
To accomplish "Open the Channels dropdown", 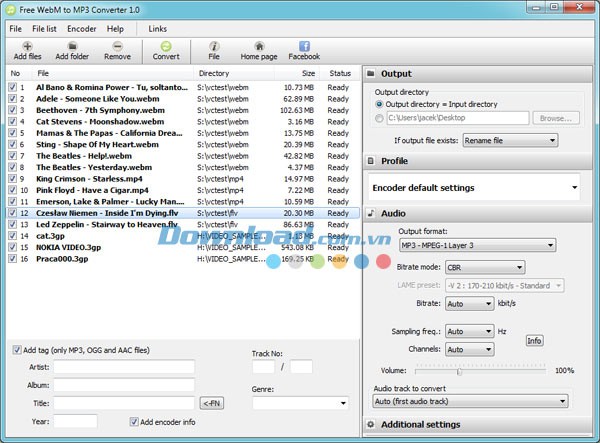I will [470, 349].
